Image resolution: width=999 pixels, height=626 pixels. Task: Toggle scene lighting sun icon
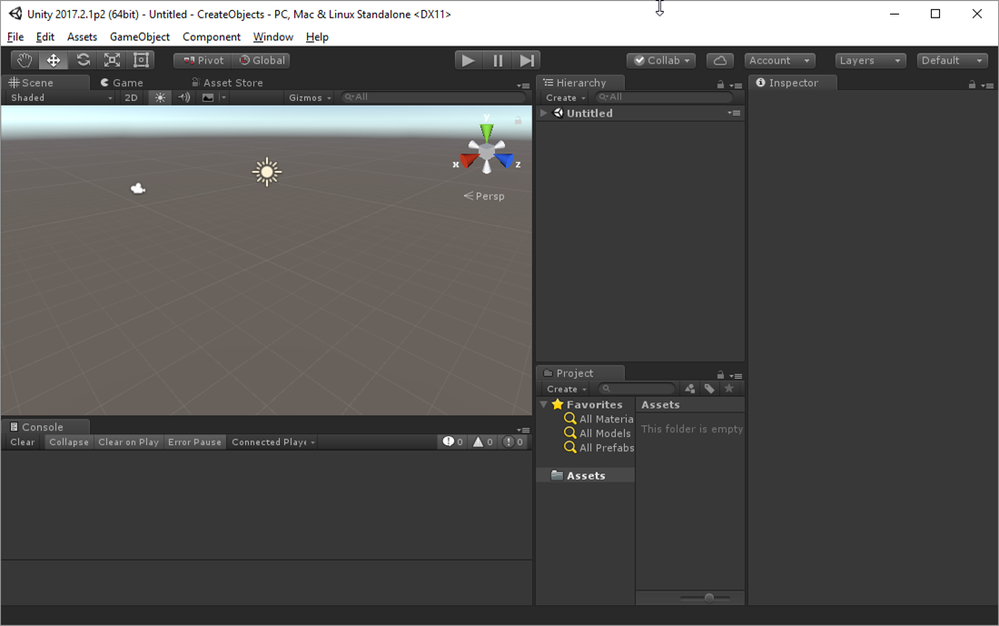tap(160, 97)
